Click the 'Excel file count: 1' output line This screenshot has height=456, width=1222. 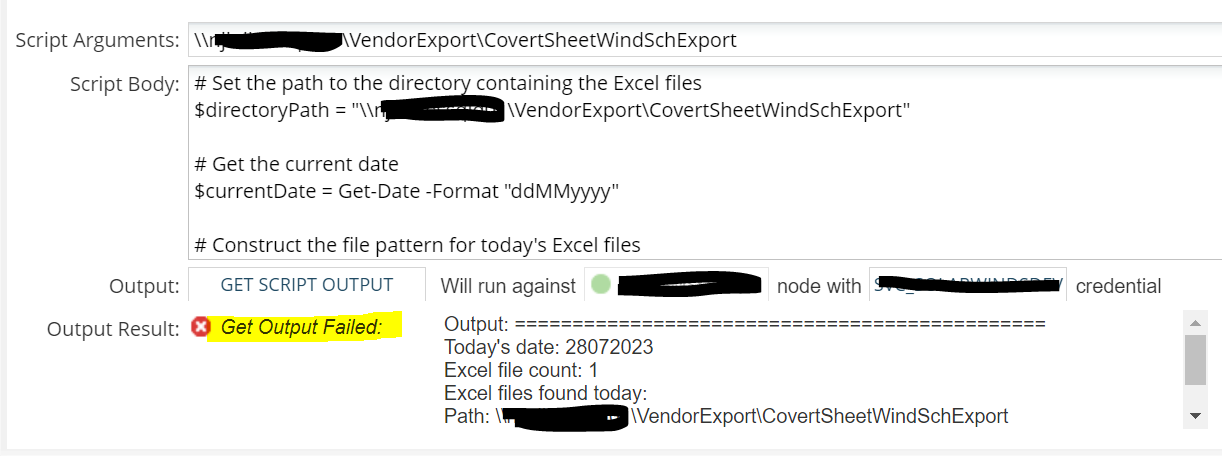coord(521,370)
